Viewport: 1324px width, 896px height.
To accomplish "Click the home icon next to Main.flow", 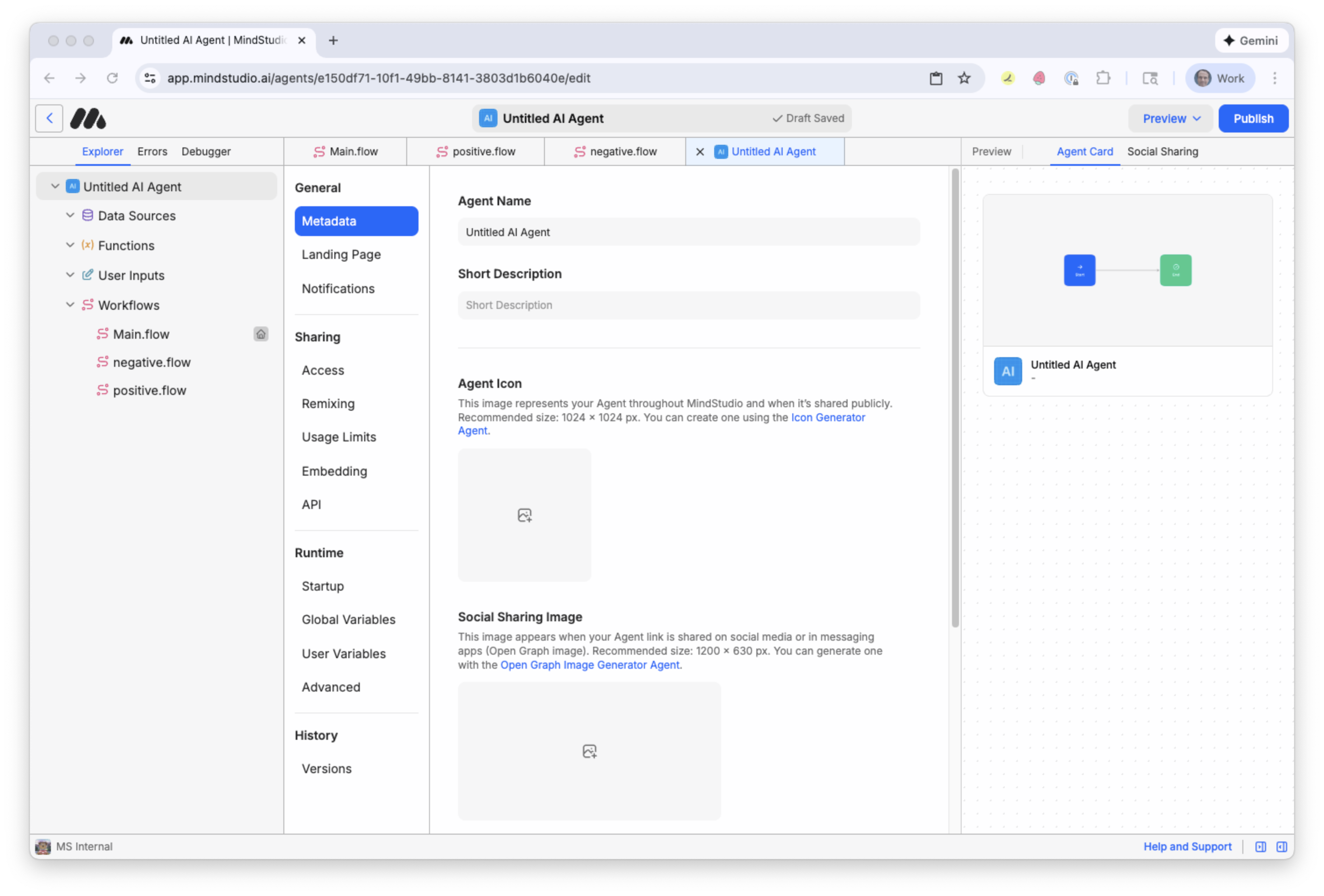I will (x=260, y=334).
